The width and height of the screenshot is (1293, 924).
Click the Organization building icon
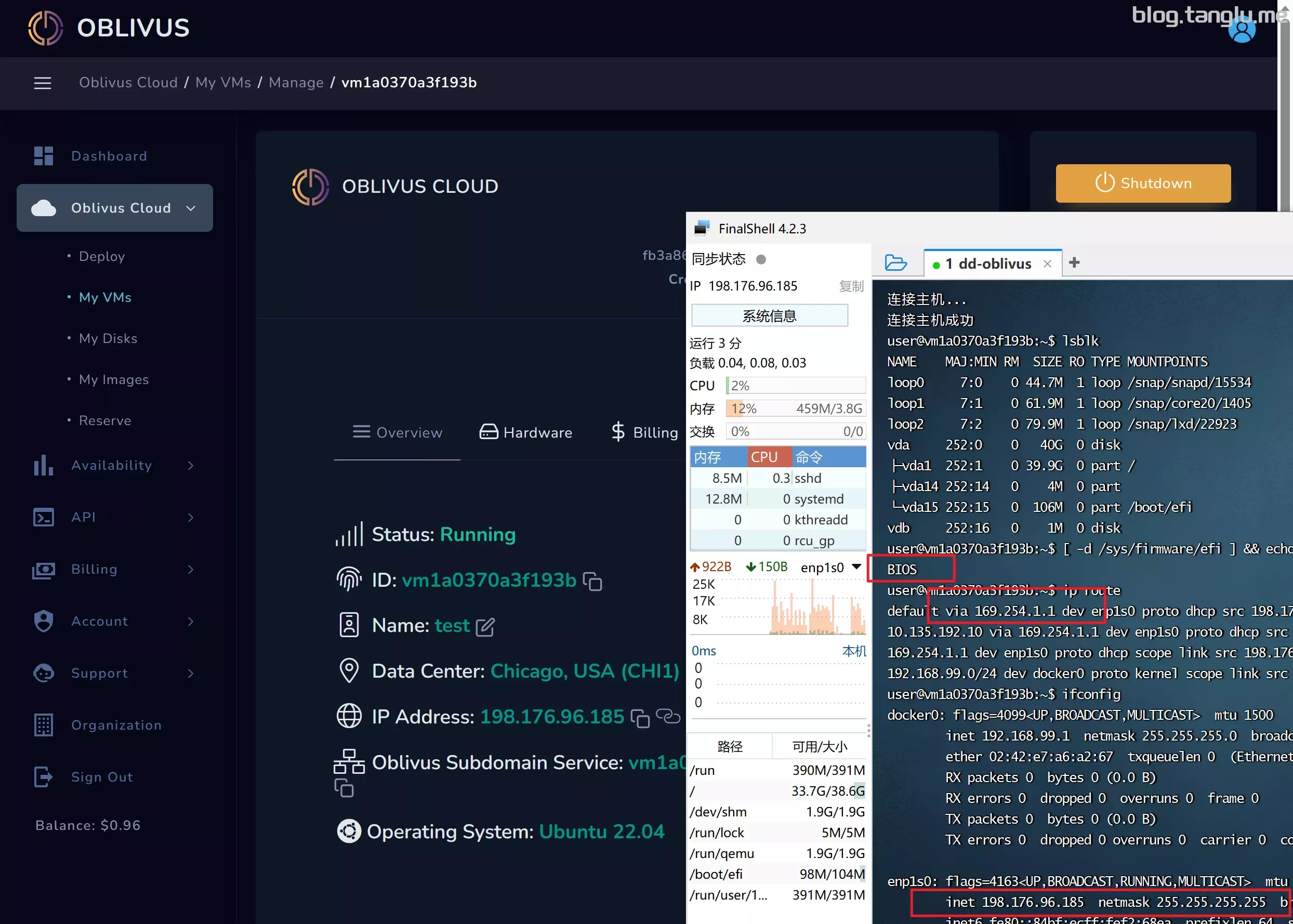tap(43, 725)
